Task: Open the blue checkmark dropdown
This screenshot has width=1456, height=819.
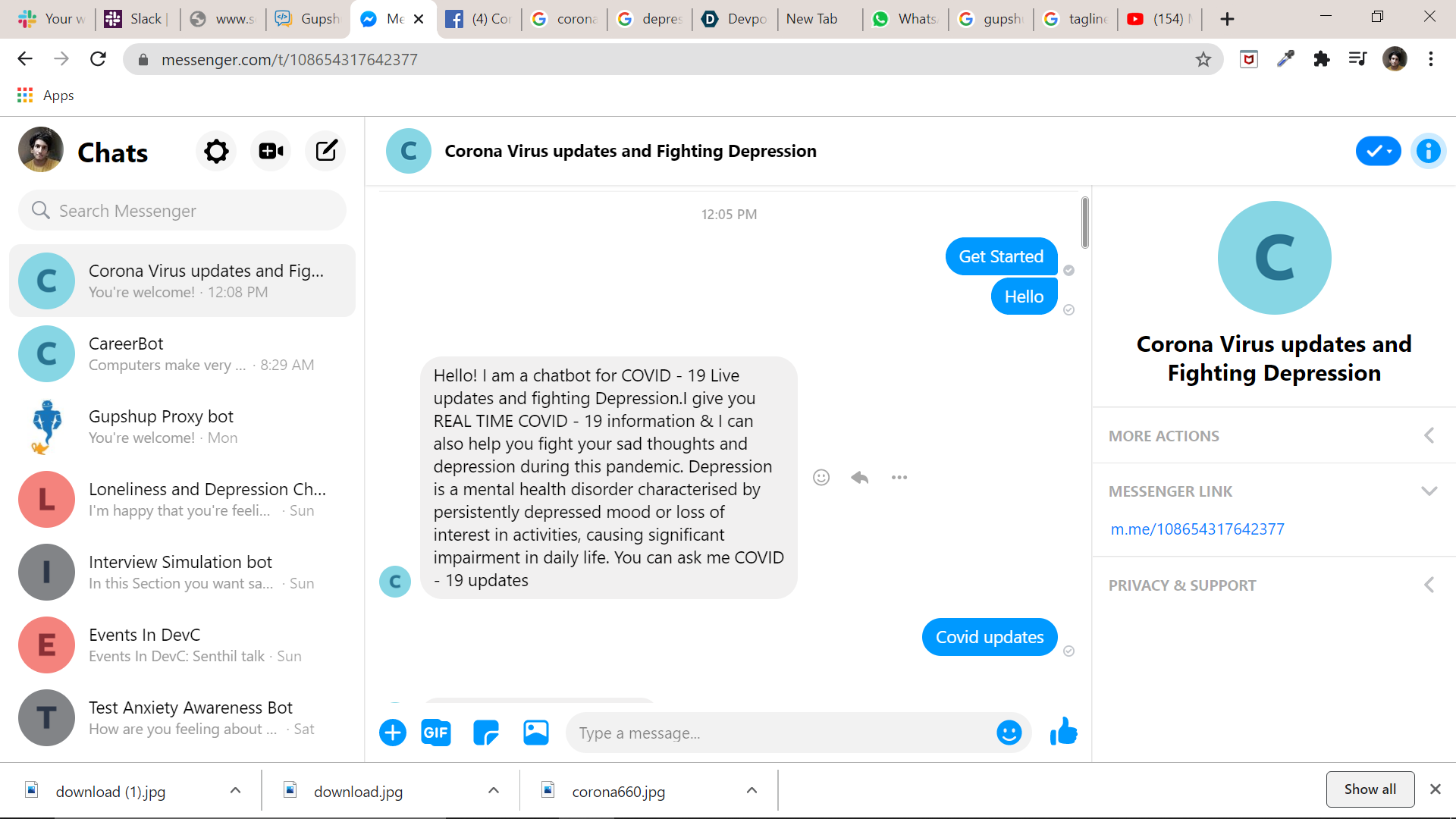Action: [x=1378, y=151]
